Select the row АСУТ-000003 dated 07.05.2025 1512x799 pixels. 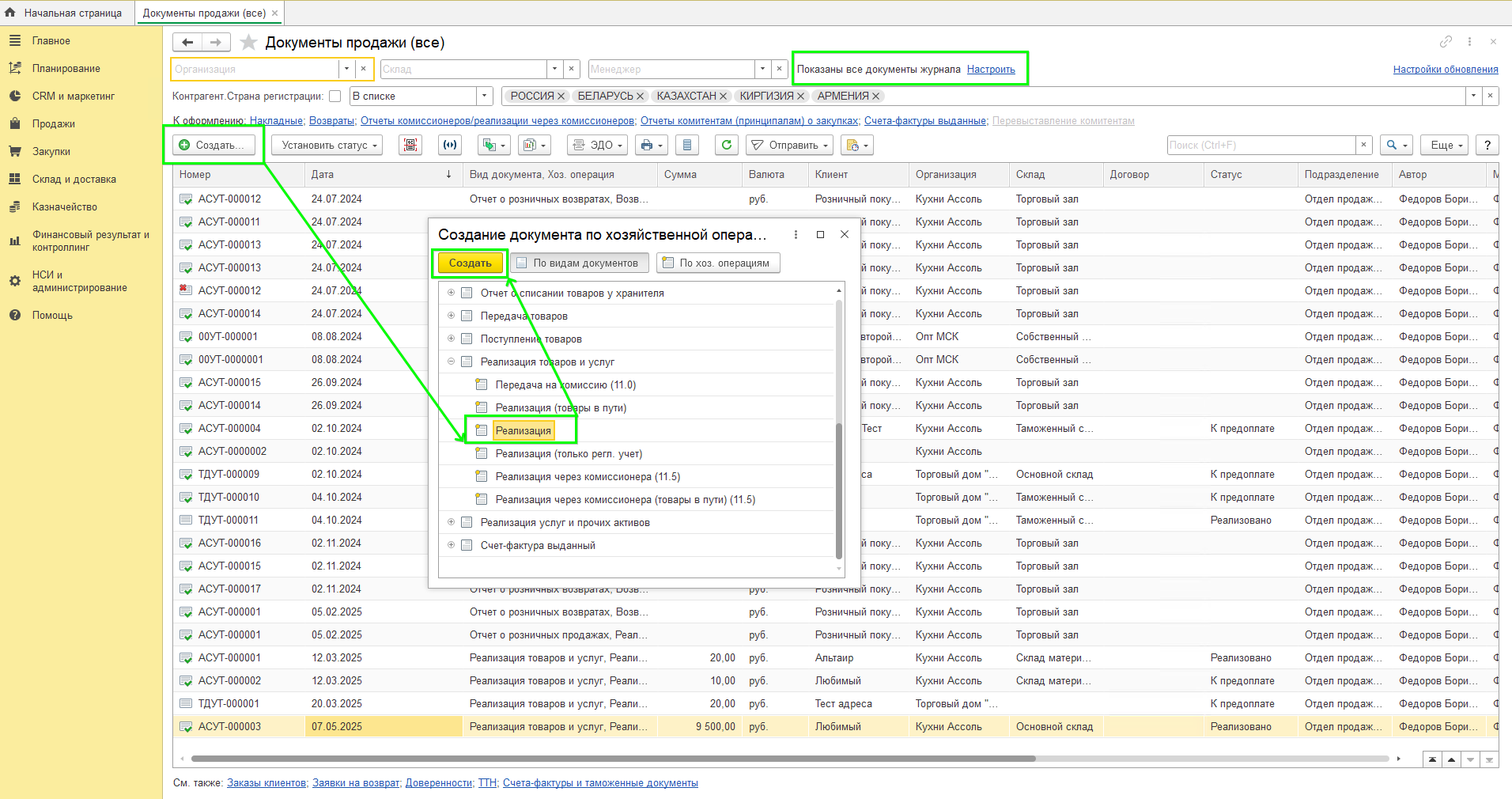[836, 726]
